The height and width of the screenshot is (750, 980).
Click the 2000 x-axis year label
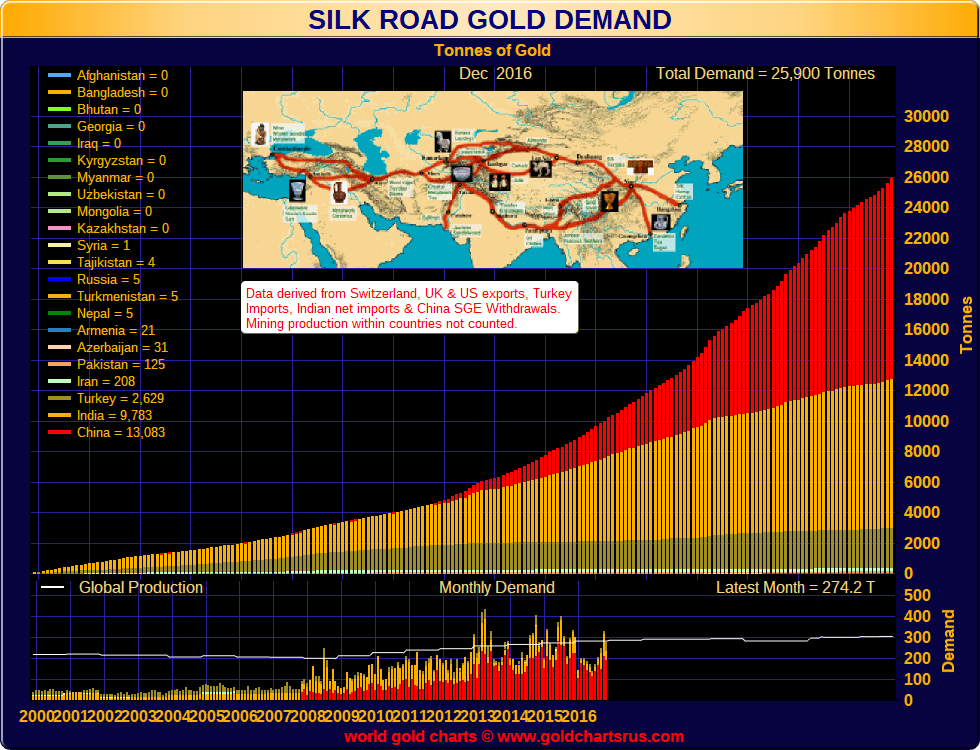click(37, 716)
